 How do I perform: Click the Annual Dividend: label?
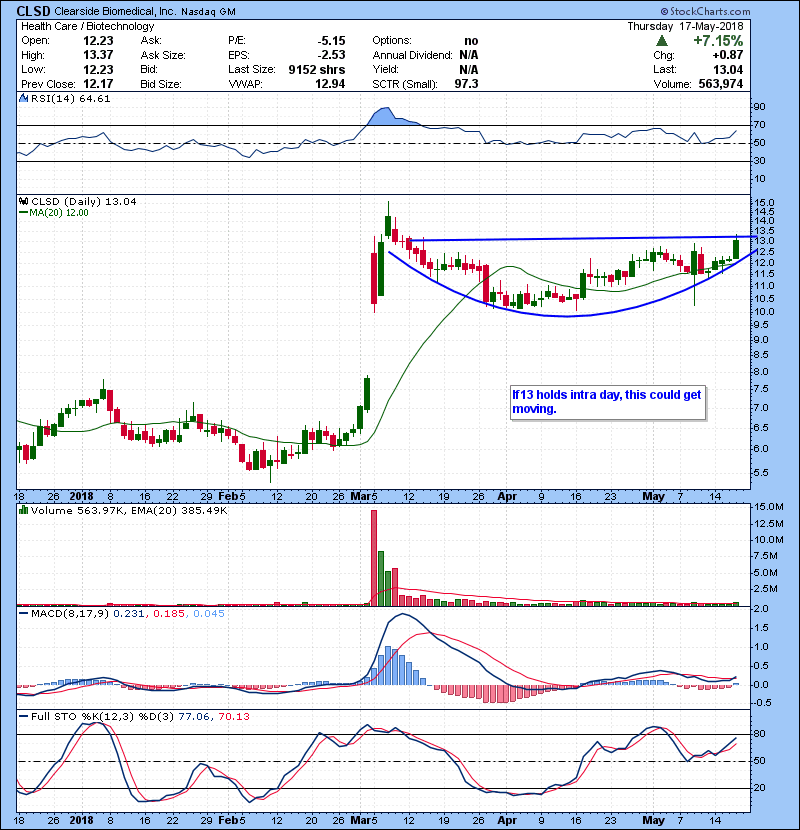pos(412,55)
